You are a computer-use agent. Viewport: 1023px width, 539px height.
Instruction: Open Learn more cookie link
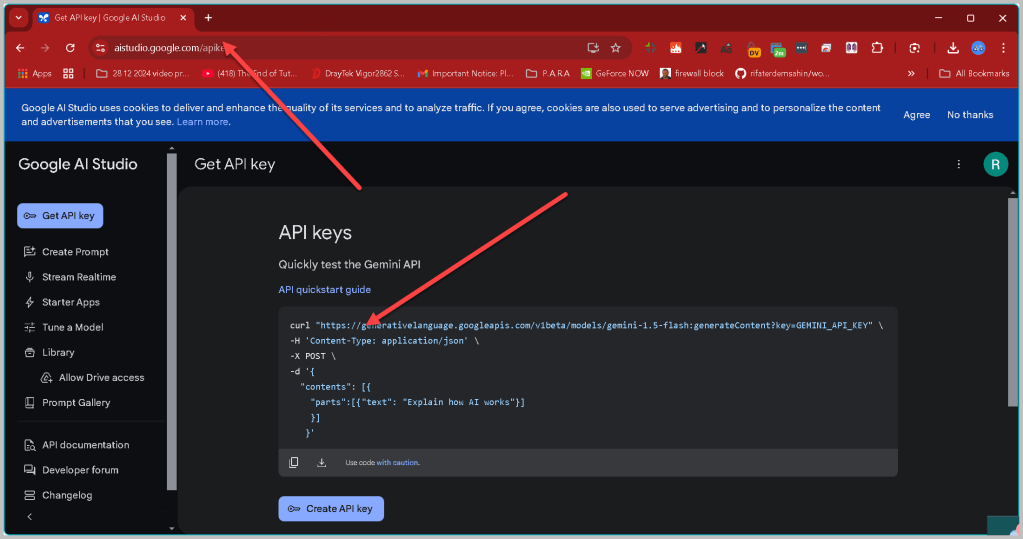tap(202, 122)
